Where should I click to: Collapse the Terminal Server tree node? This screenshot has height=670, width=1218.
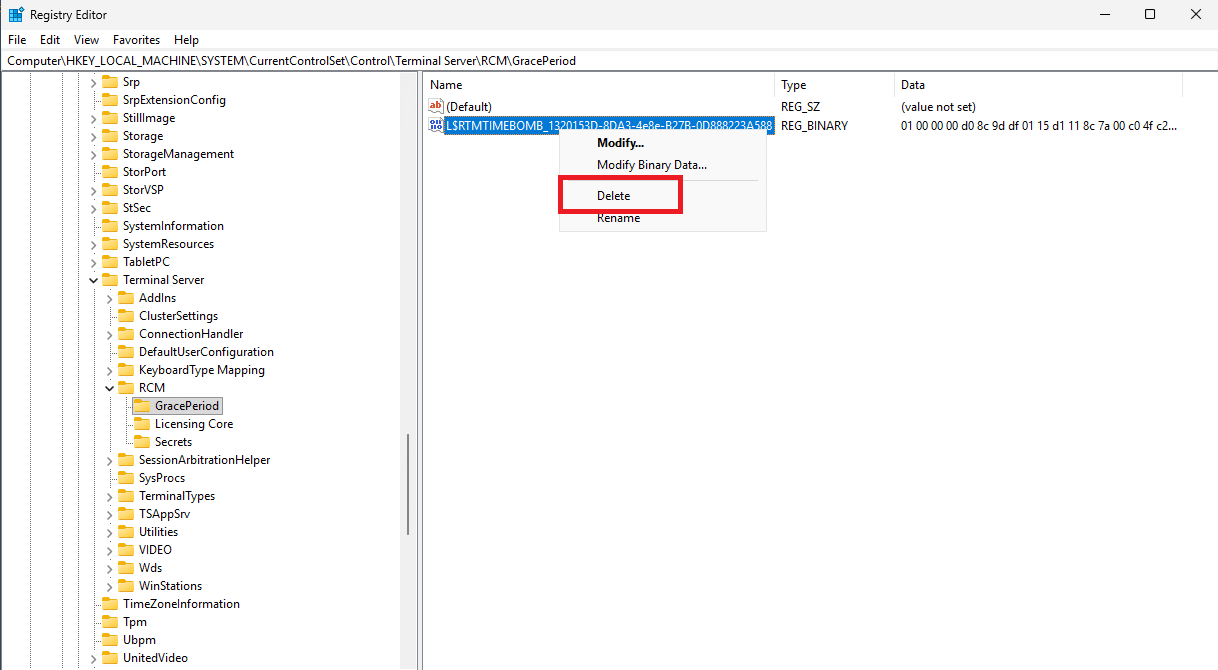94,280
